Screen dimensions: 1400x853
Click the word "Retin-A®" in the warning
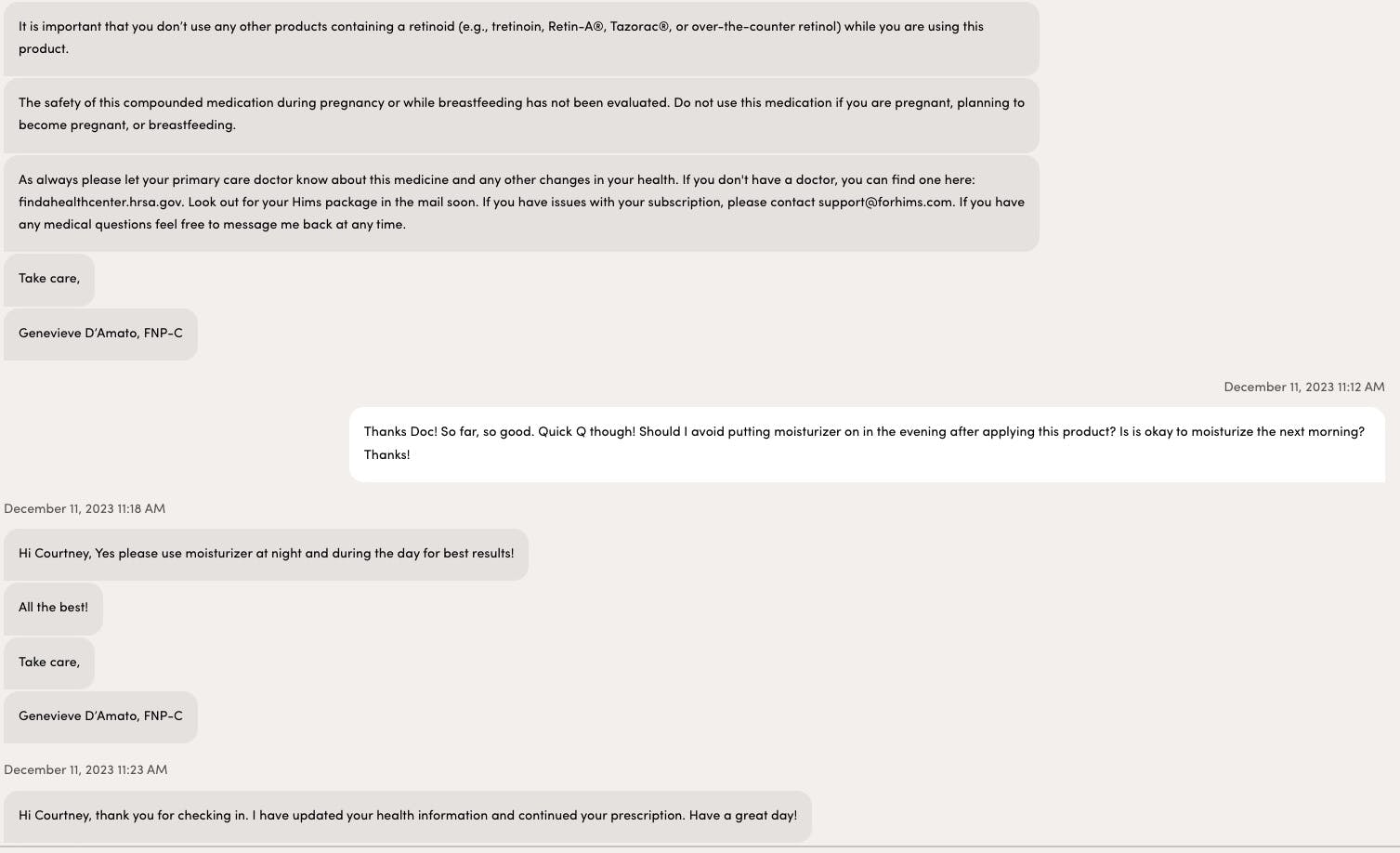point(575,27)
